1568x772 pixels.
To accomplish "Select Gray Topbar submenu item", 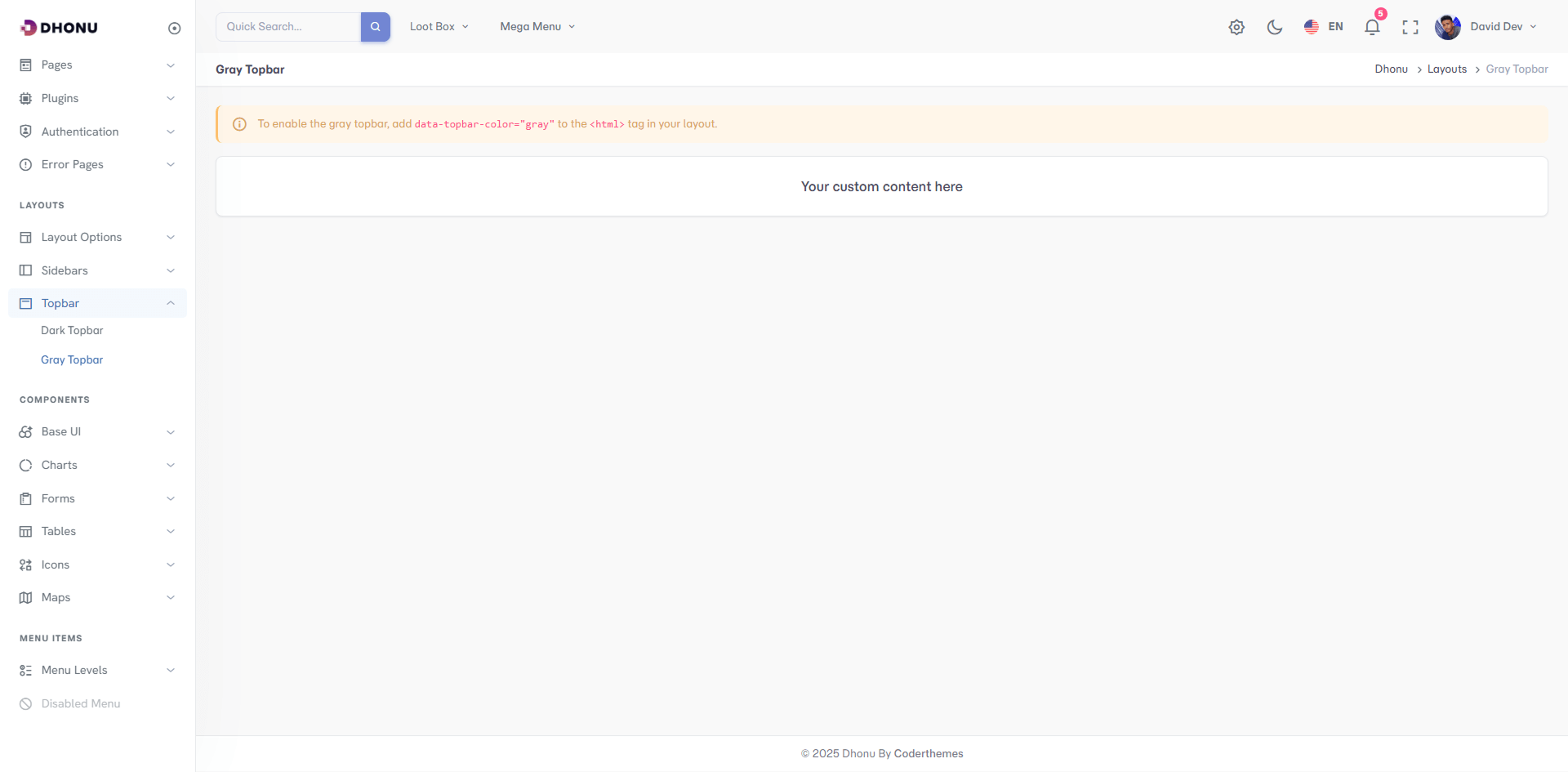I will coord(72,360).
